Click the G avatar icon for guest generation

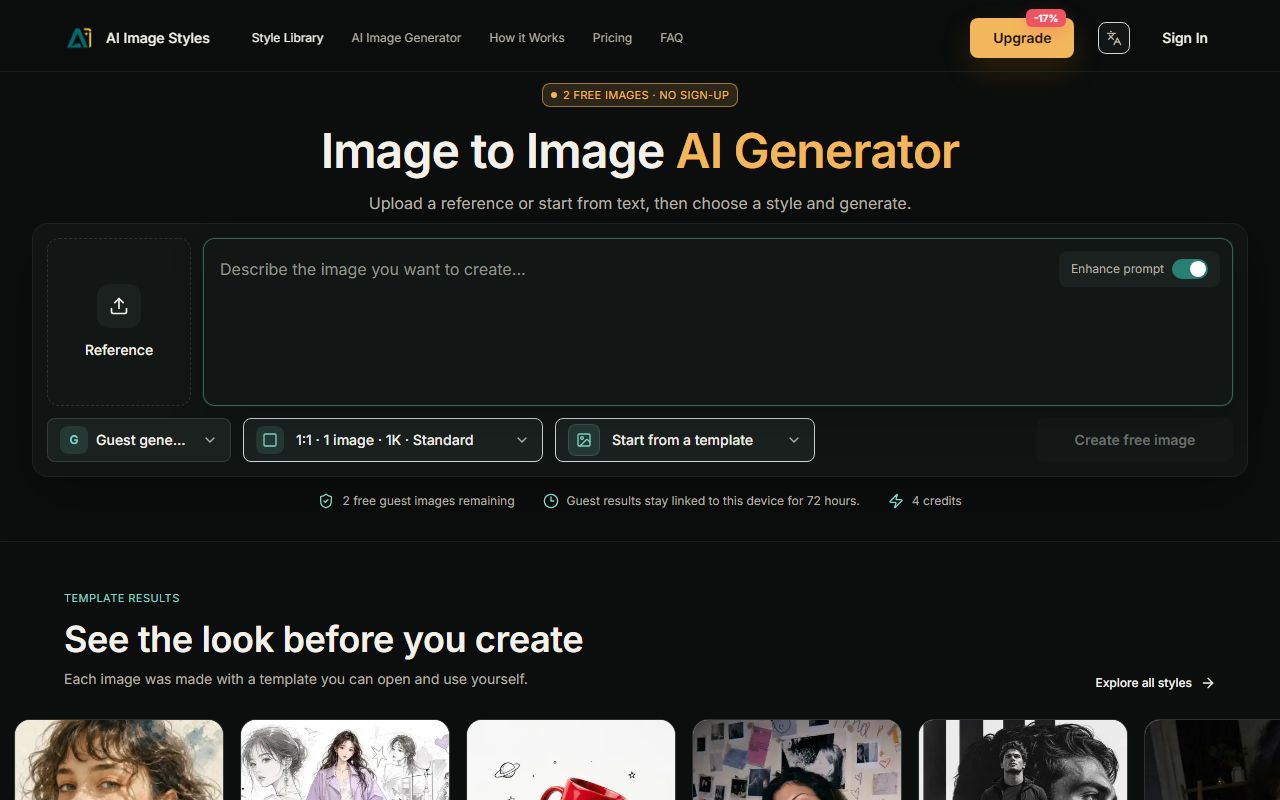74,440
